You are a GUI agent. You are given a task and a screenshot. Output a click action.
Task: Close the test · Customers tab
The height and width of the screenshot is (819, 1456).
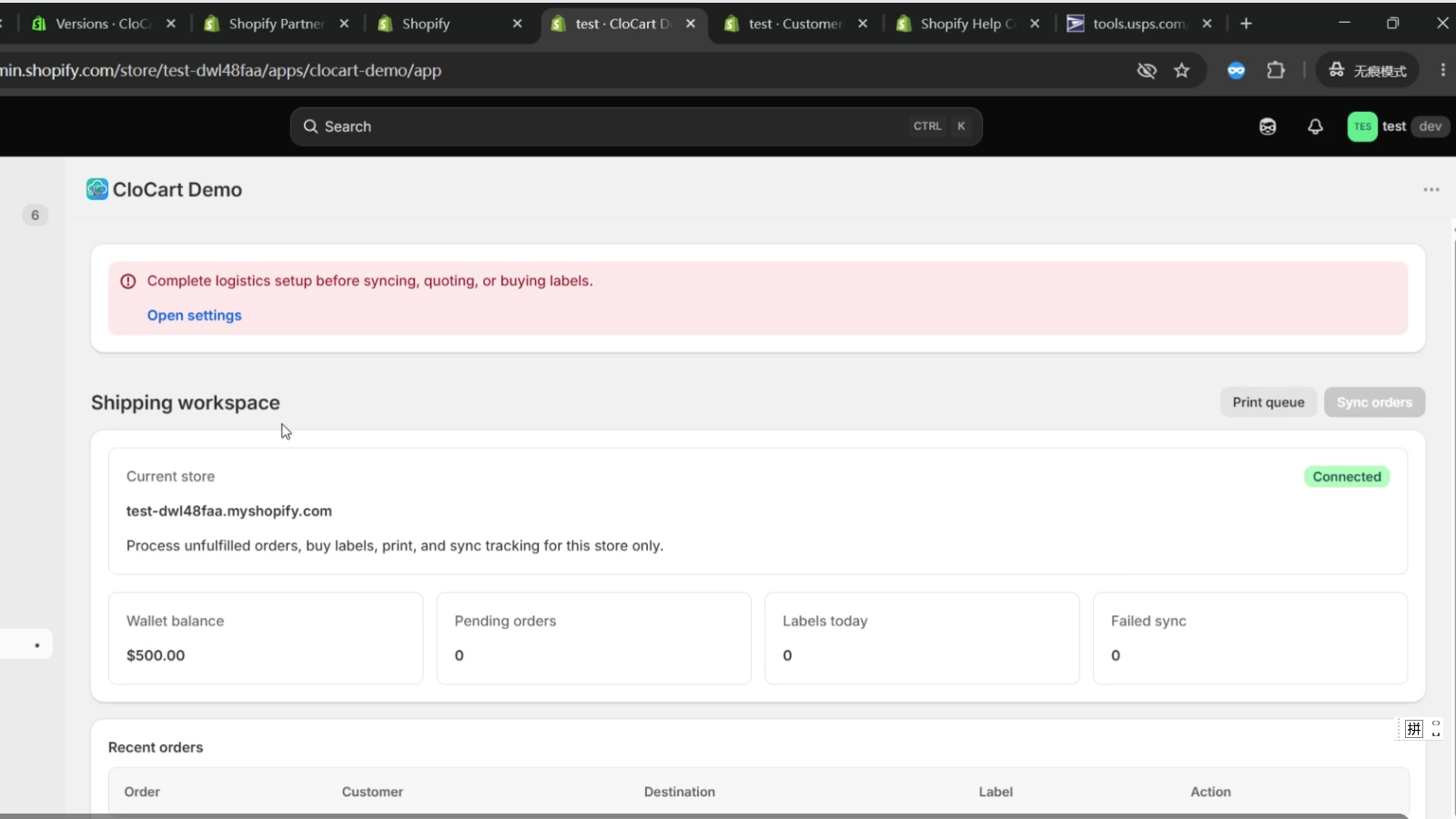click(863, 24)
